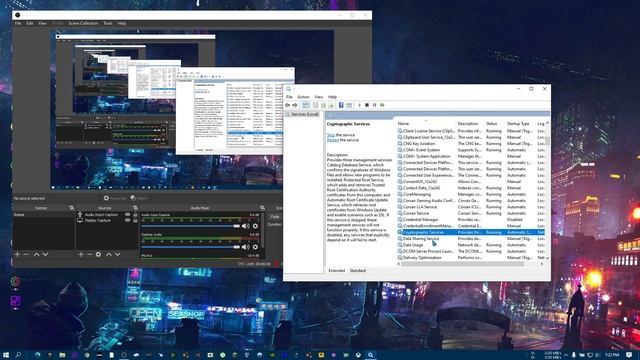Sort services by the Startup Type column header
The width and height of the screenshot is (640, 360).
click(x=518, y=123)
